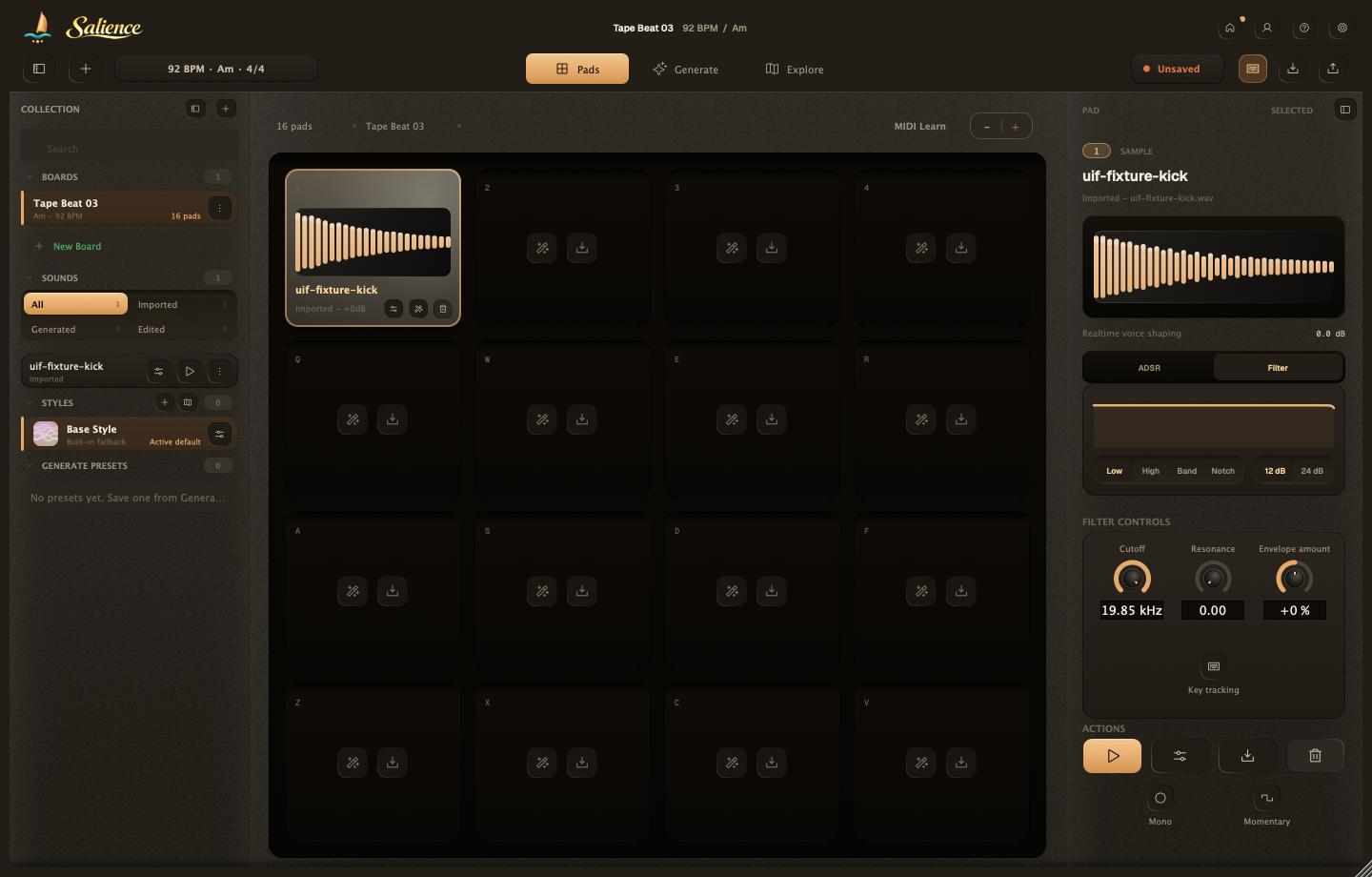The width and height of the screenshot is (1372, 877).
Task: Click import icon on pad 3
Action: click(x=772, y=248)
